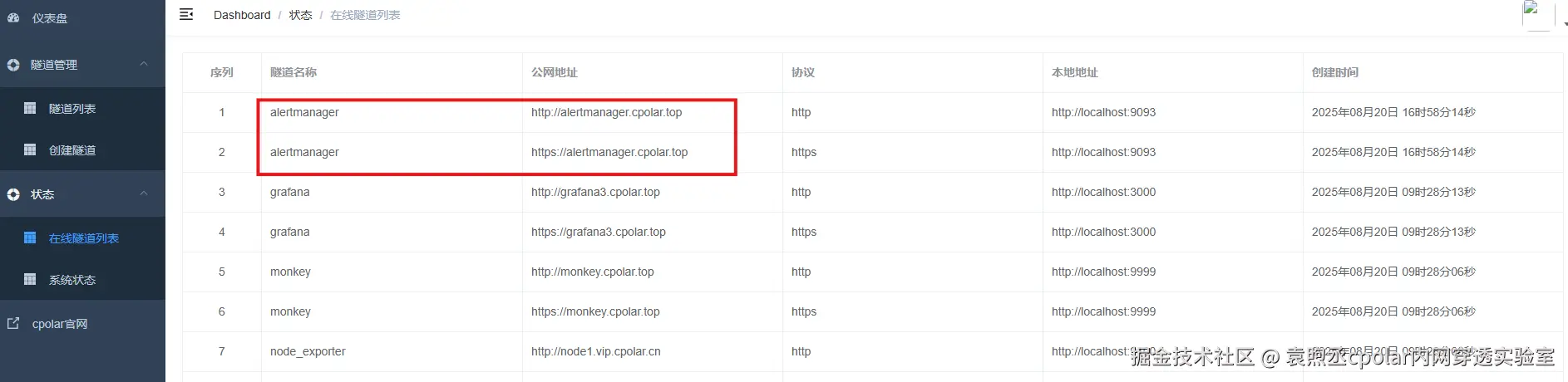Image resolution: width=1568 pixels, height=382 pixels.
Task: Click the 状态 plus-circle icon
Action: (x=13, y=194)
